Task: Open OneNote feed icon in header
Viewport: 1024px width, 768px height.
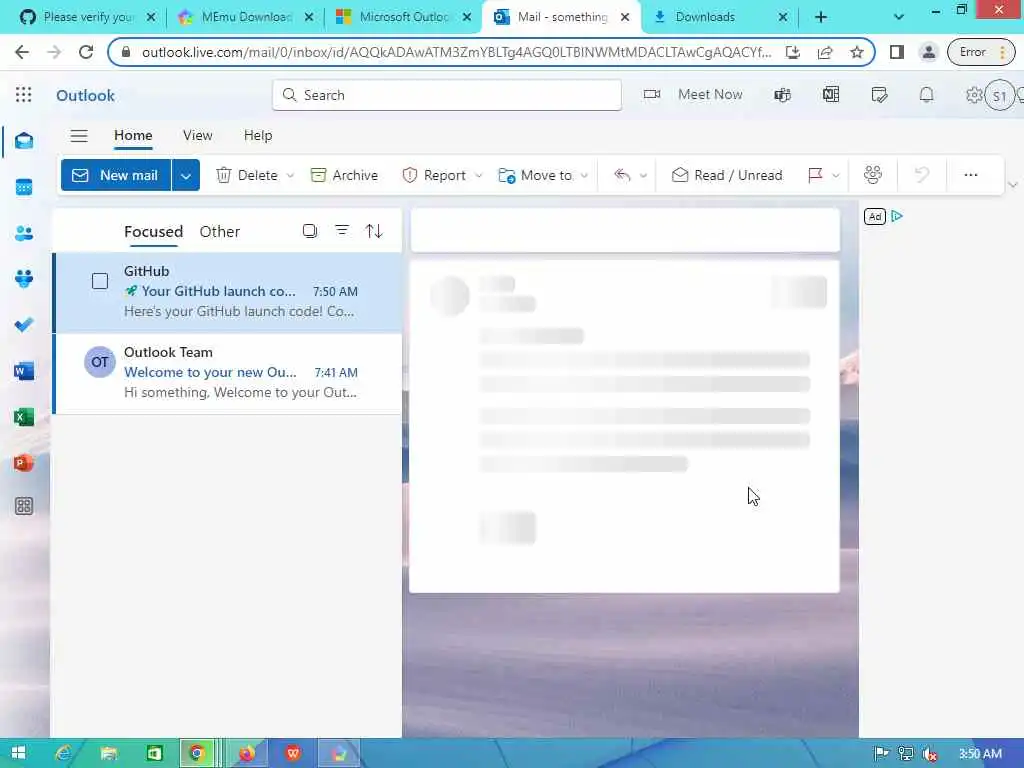Action: click(x=831, y=95)
